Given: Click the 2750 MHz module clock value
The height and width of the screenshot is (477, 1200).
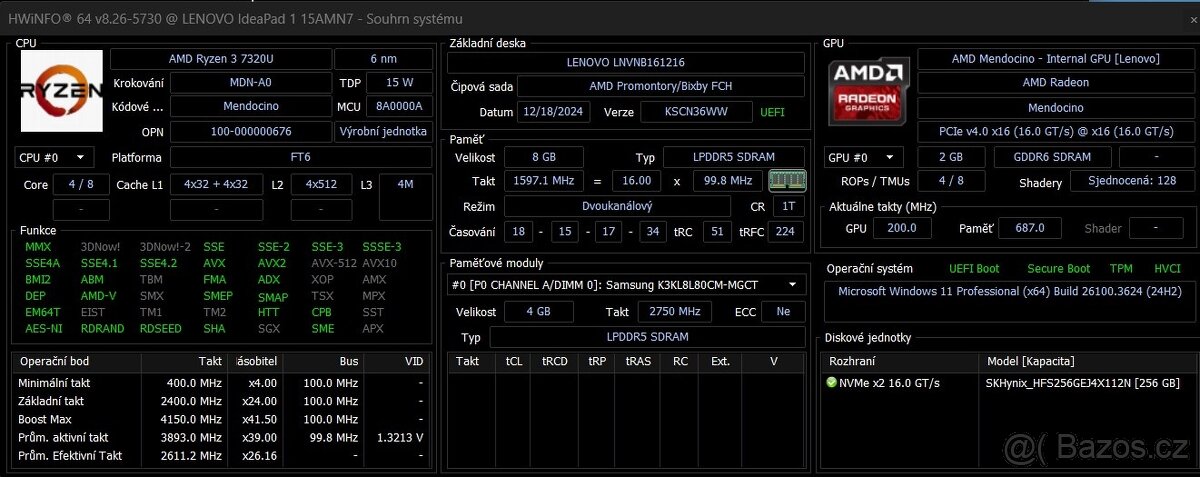Looking at the screenshot, I should 674,312.
